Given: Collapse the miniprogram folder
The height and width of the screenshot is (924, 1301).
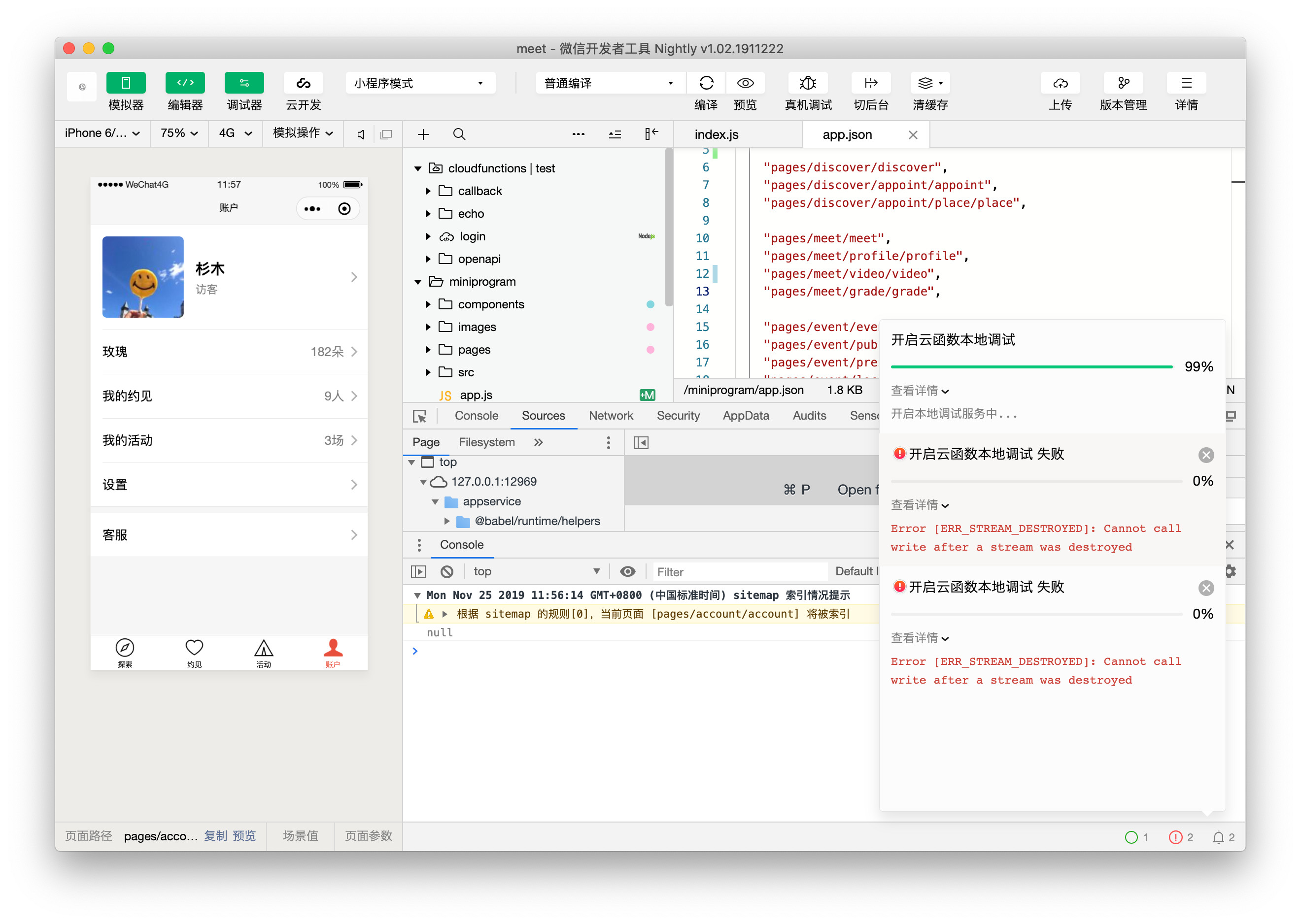Looking at the screenshot, I should tap(418, 282).
